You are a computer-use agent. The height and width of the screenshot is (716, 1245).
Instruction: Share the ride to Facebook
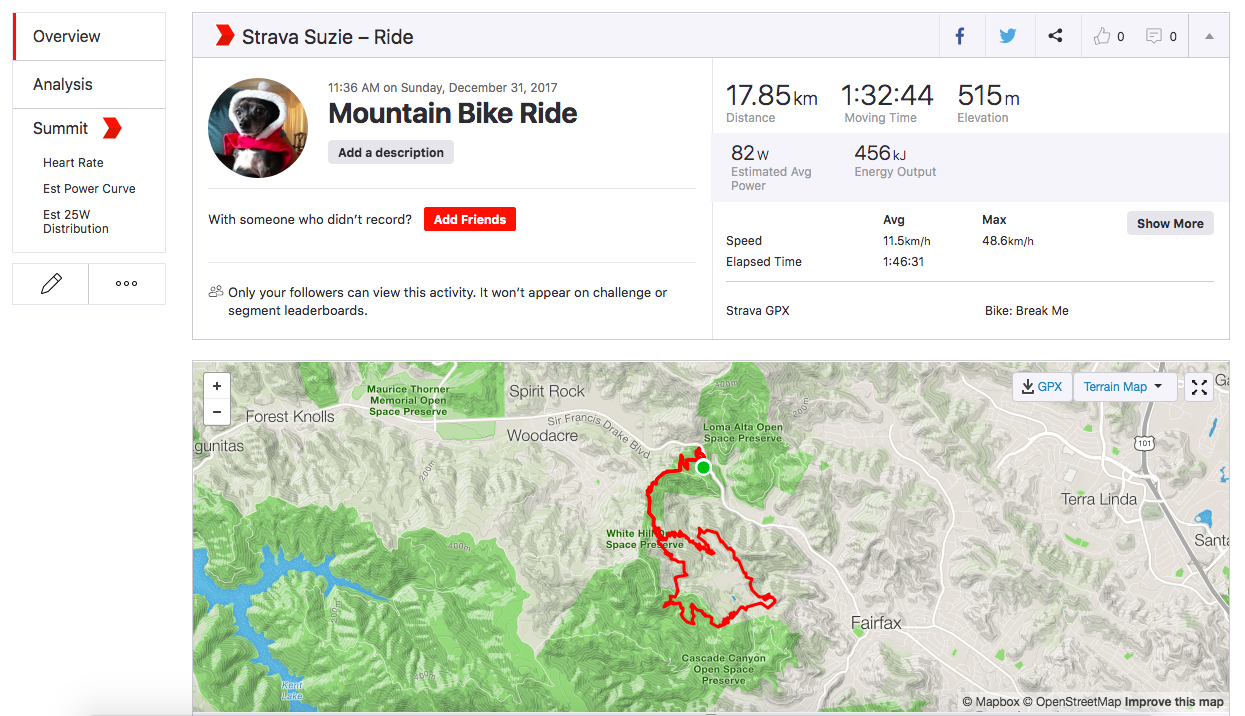click(960, 35)
